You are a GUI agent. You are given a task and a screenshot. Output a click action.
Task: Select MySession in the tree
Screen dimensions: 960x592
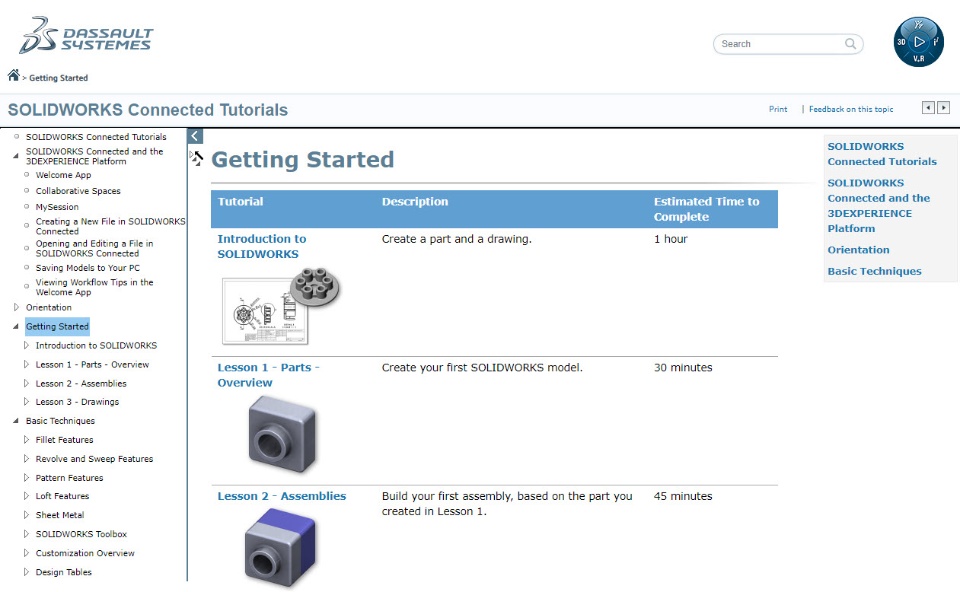tap(57, 207)
